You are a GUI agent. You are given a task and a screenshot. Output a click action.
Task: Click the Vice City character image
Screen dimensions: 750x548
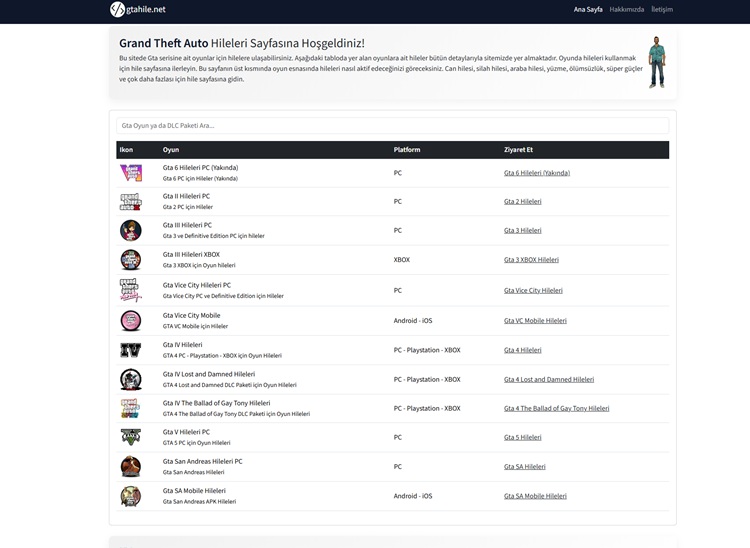pyautogui.click(x=656, y=63)
